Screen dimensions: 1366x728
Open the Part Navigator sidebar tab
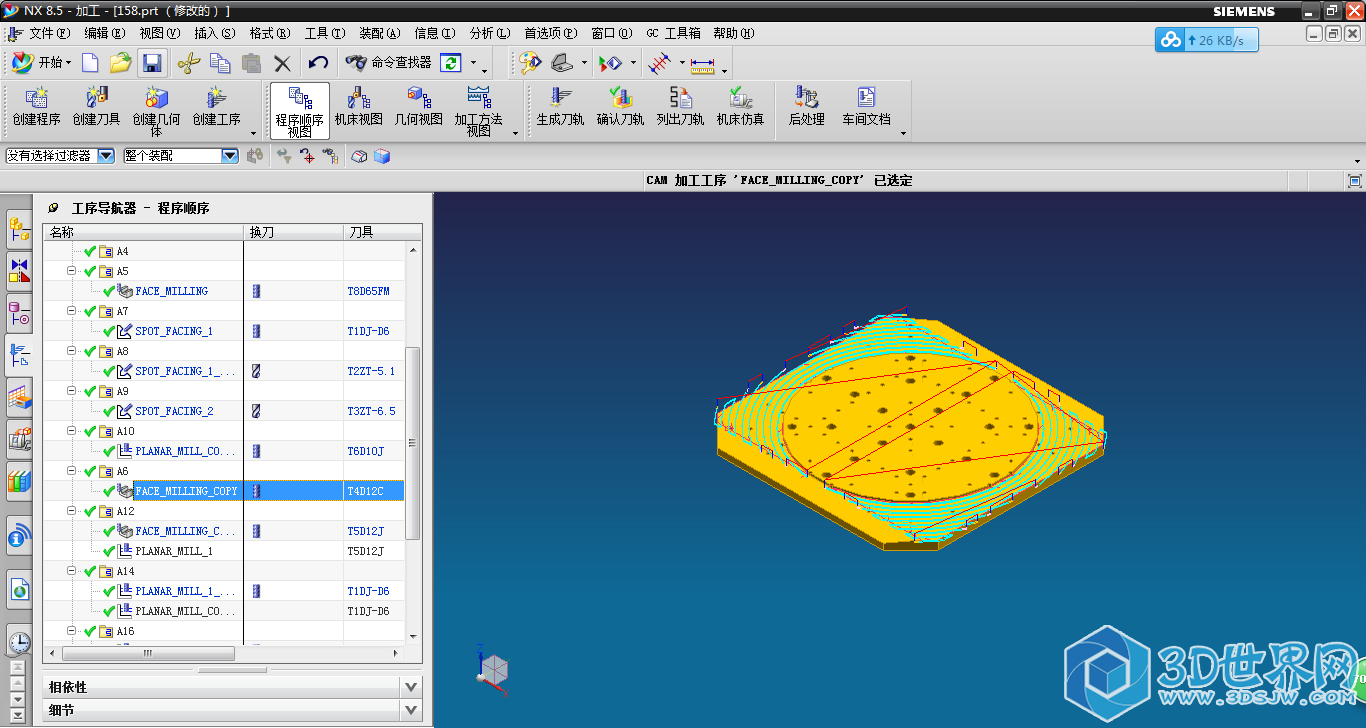19,314
